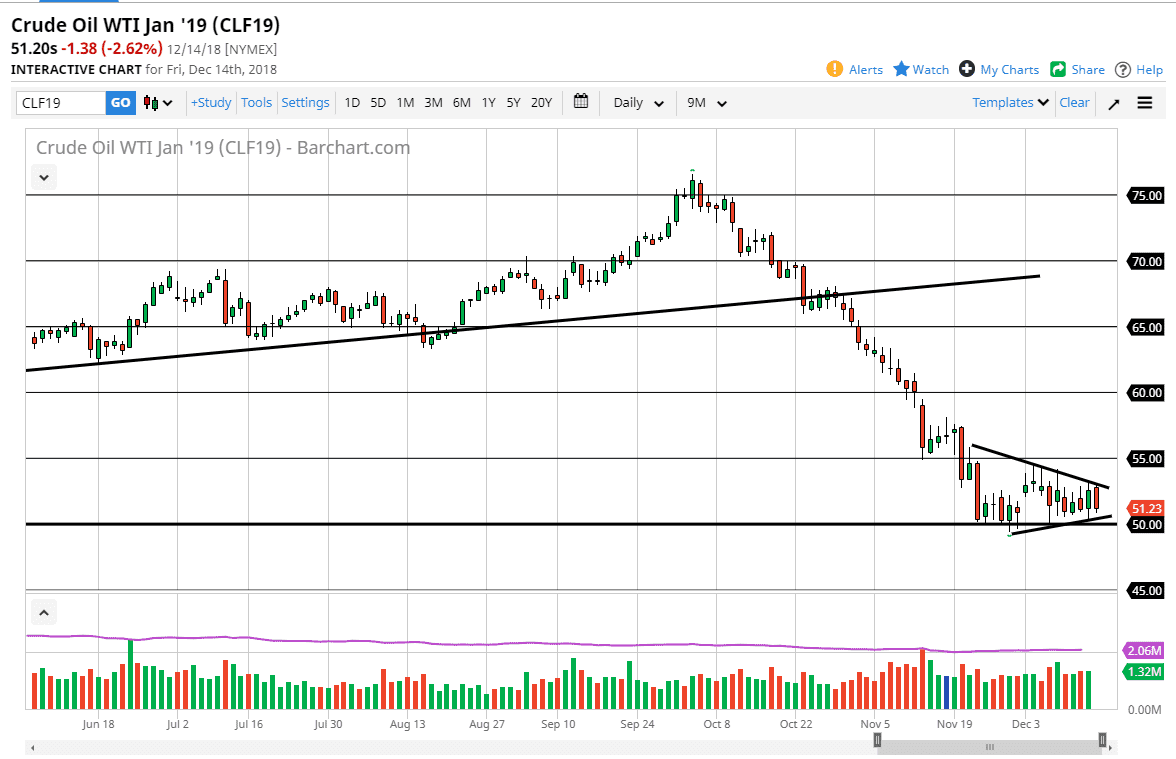
Task: Click +Study to add an indicator
Action: 211,102
